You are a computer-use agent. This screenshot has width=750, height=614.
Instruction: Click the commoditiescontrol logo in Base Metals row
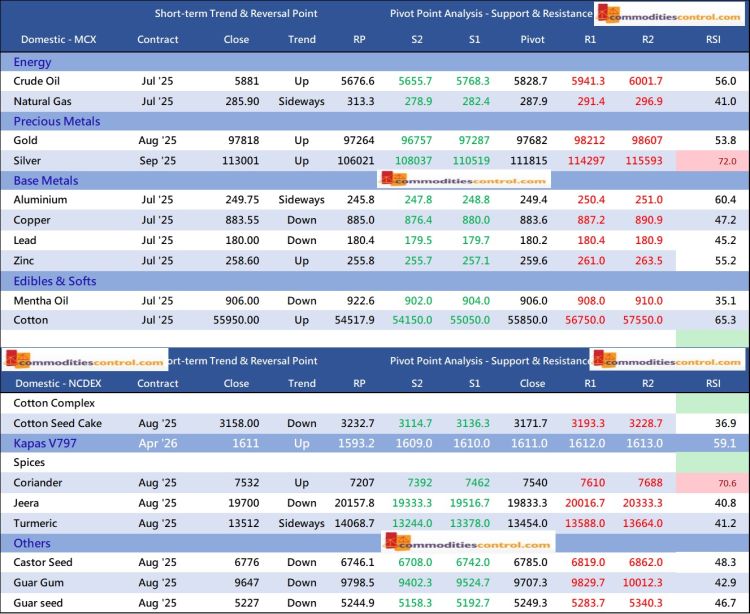[462, 181]
